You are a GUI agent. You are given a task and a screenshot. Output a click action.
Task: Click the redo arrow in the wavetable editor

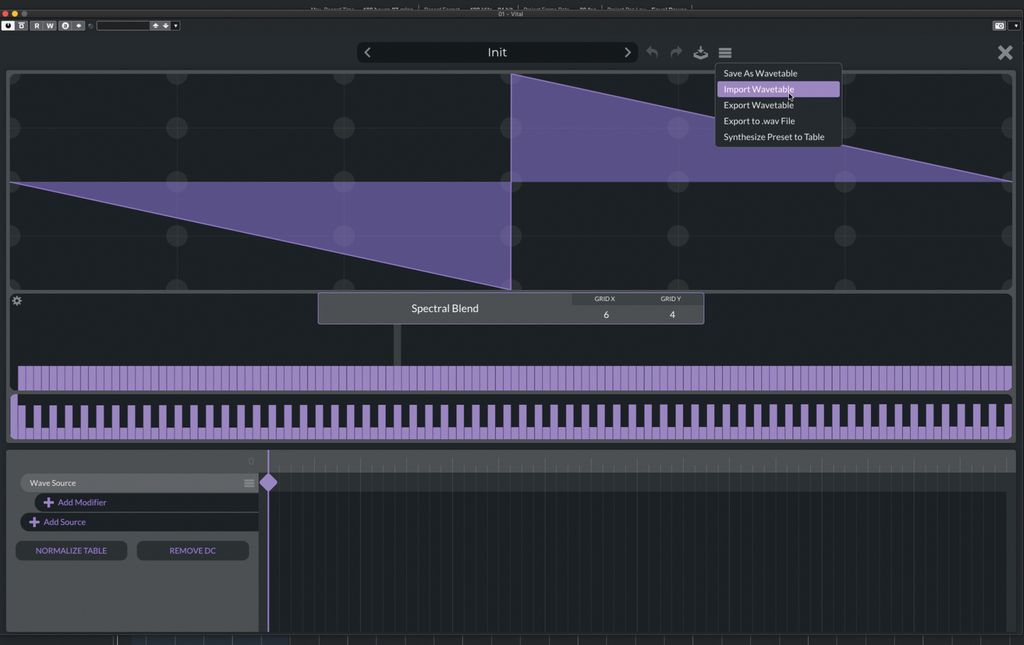(675, 52)
